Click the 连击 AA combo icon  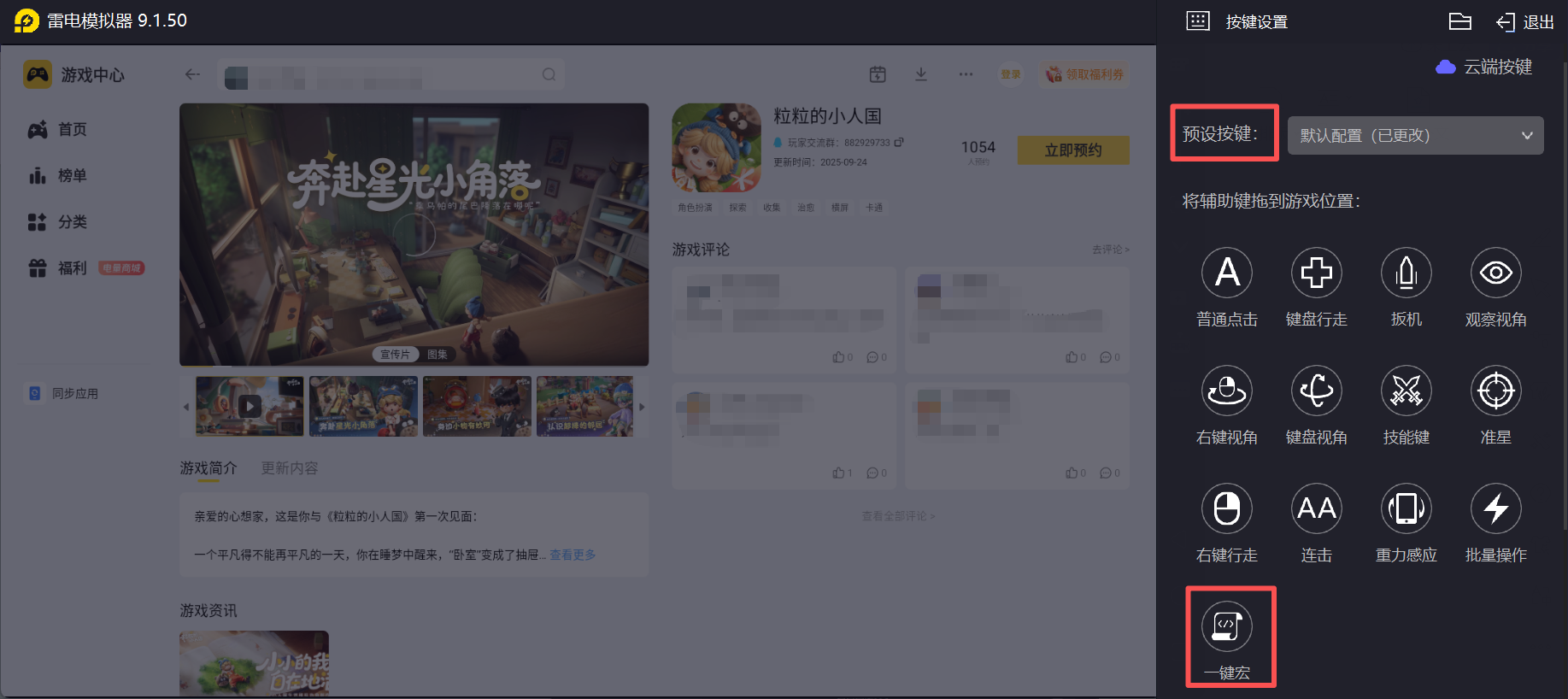(1317, 508)
